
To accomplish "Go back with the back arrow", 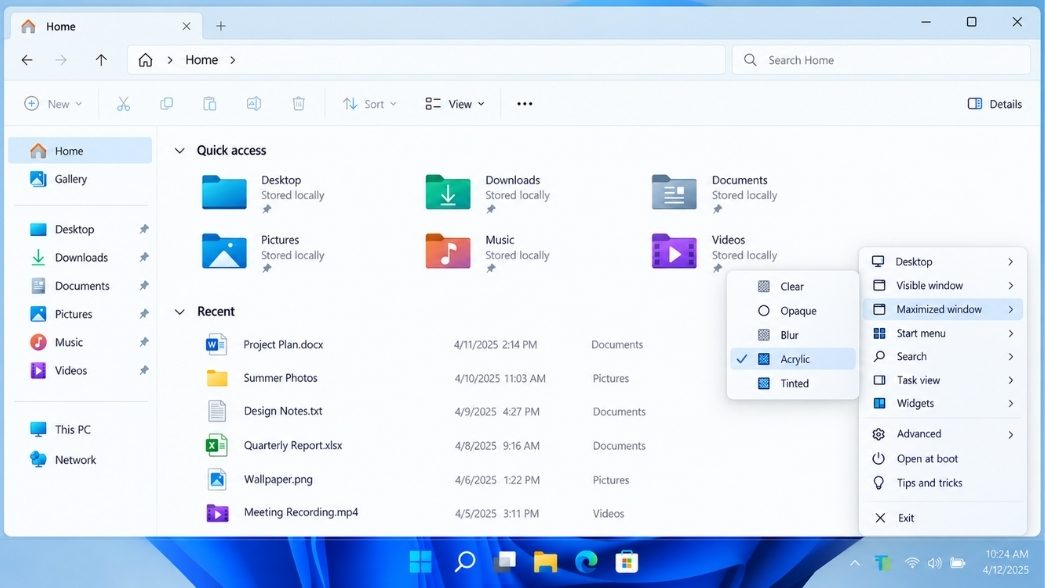I will (x=27, y=60).
